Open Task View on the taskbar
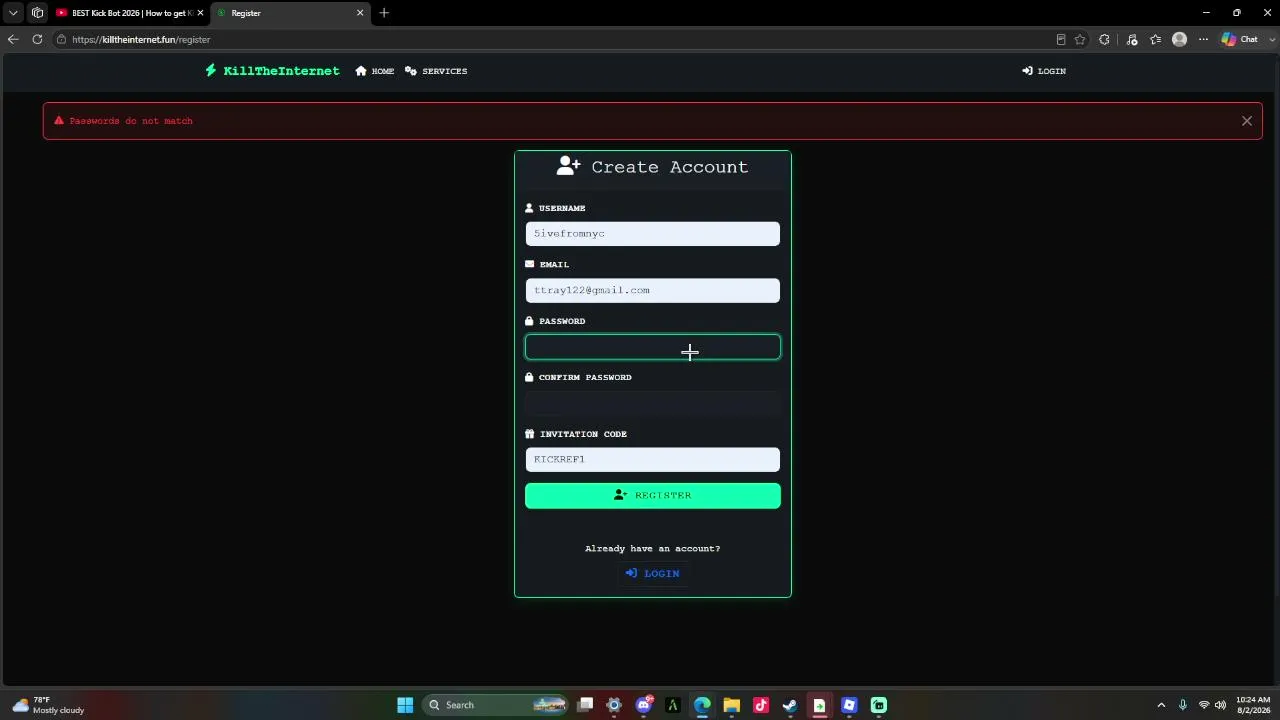Screen dimensions: 1280x720 [585, 705]
